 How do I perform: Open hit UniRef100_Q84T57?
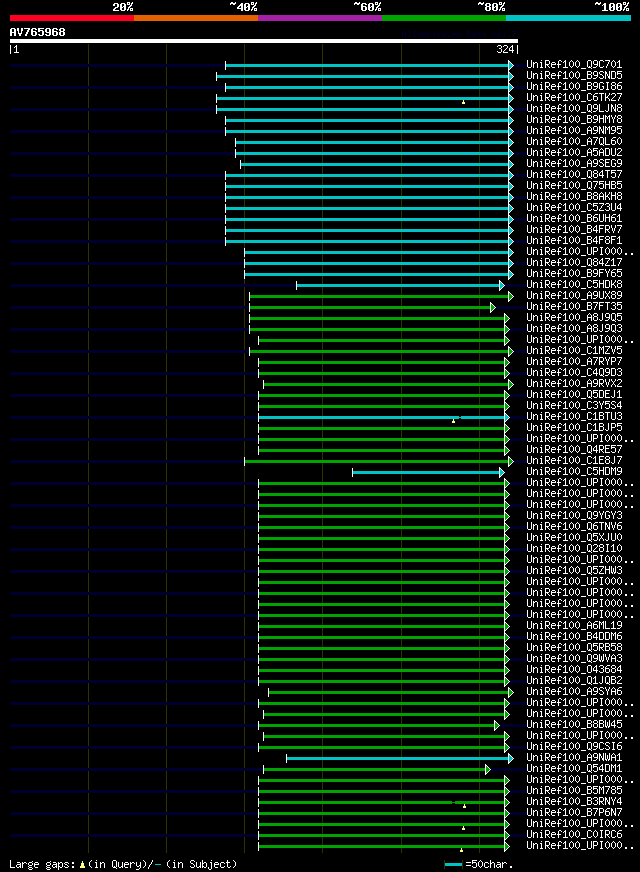tap(574, 175)
